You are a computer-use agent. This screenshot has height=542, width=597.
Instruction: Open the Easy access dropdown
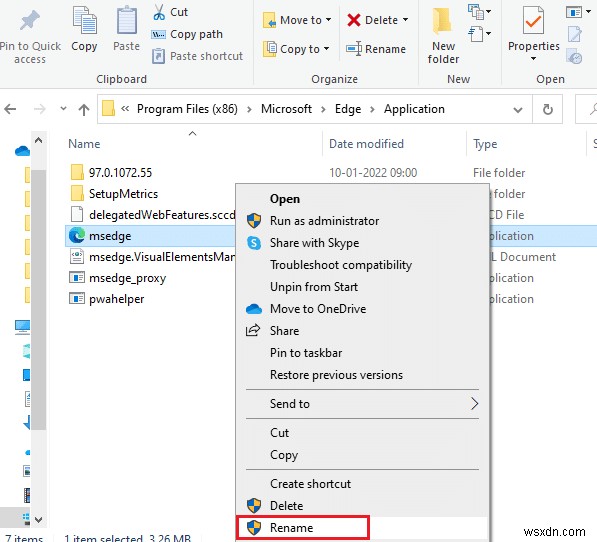click(479, 34)
